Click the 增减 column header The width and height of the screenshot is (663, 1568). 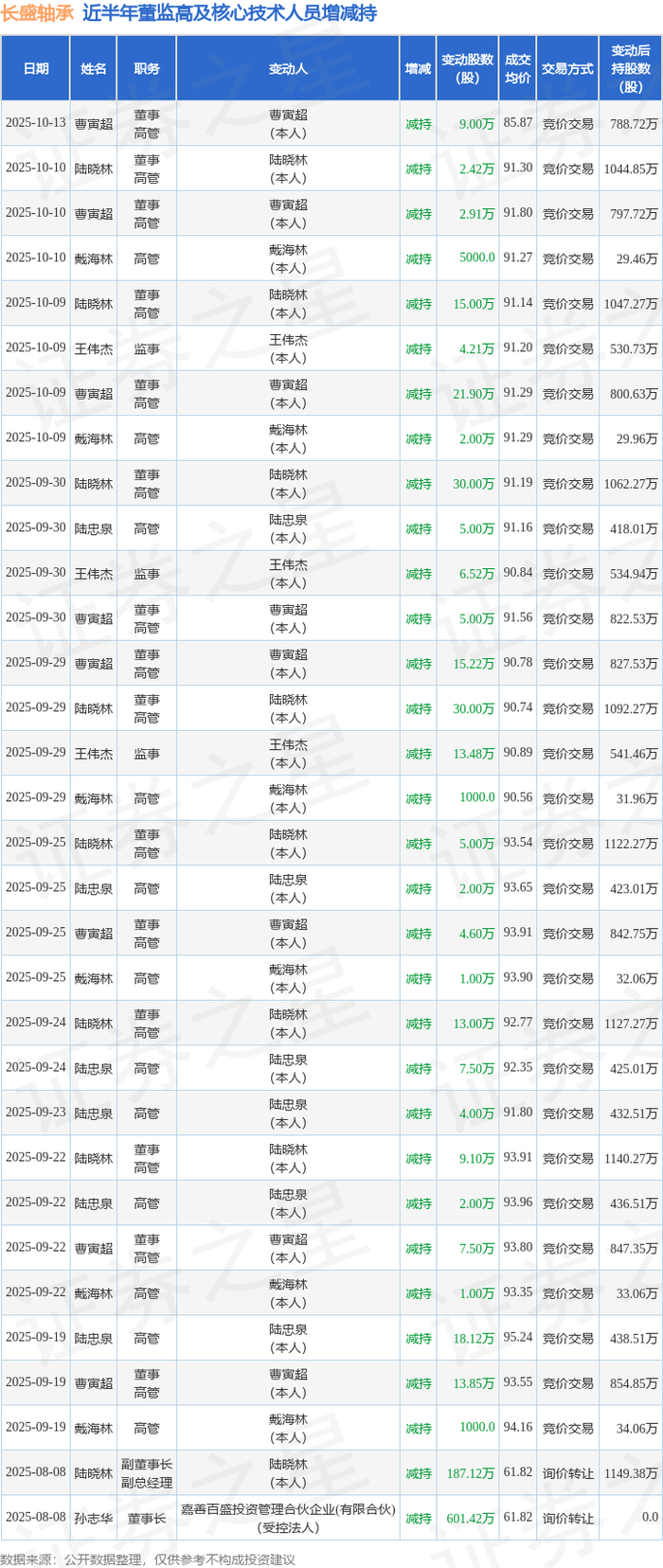coord(418,69)
